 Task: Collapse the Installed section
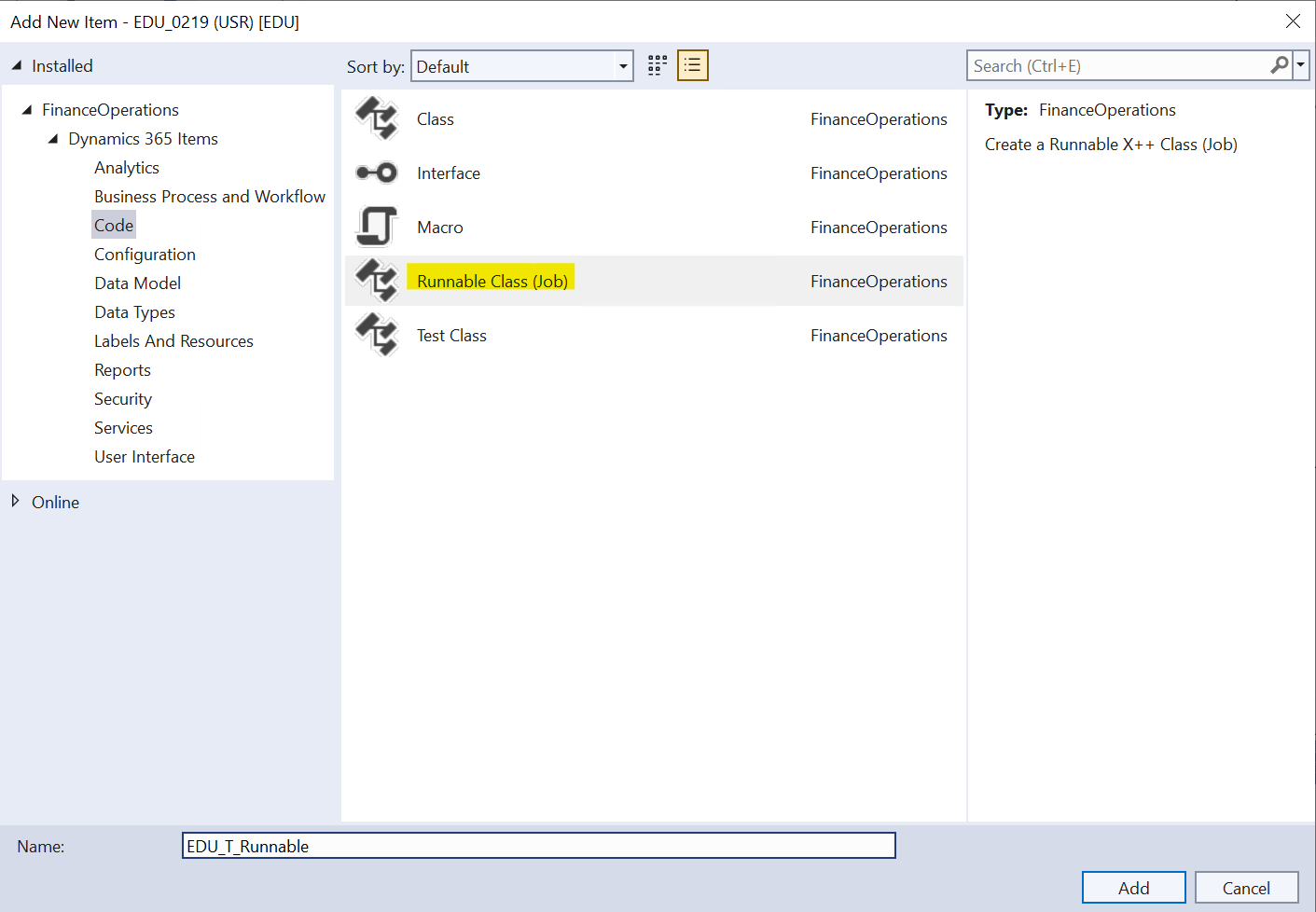click(17, 65)
